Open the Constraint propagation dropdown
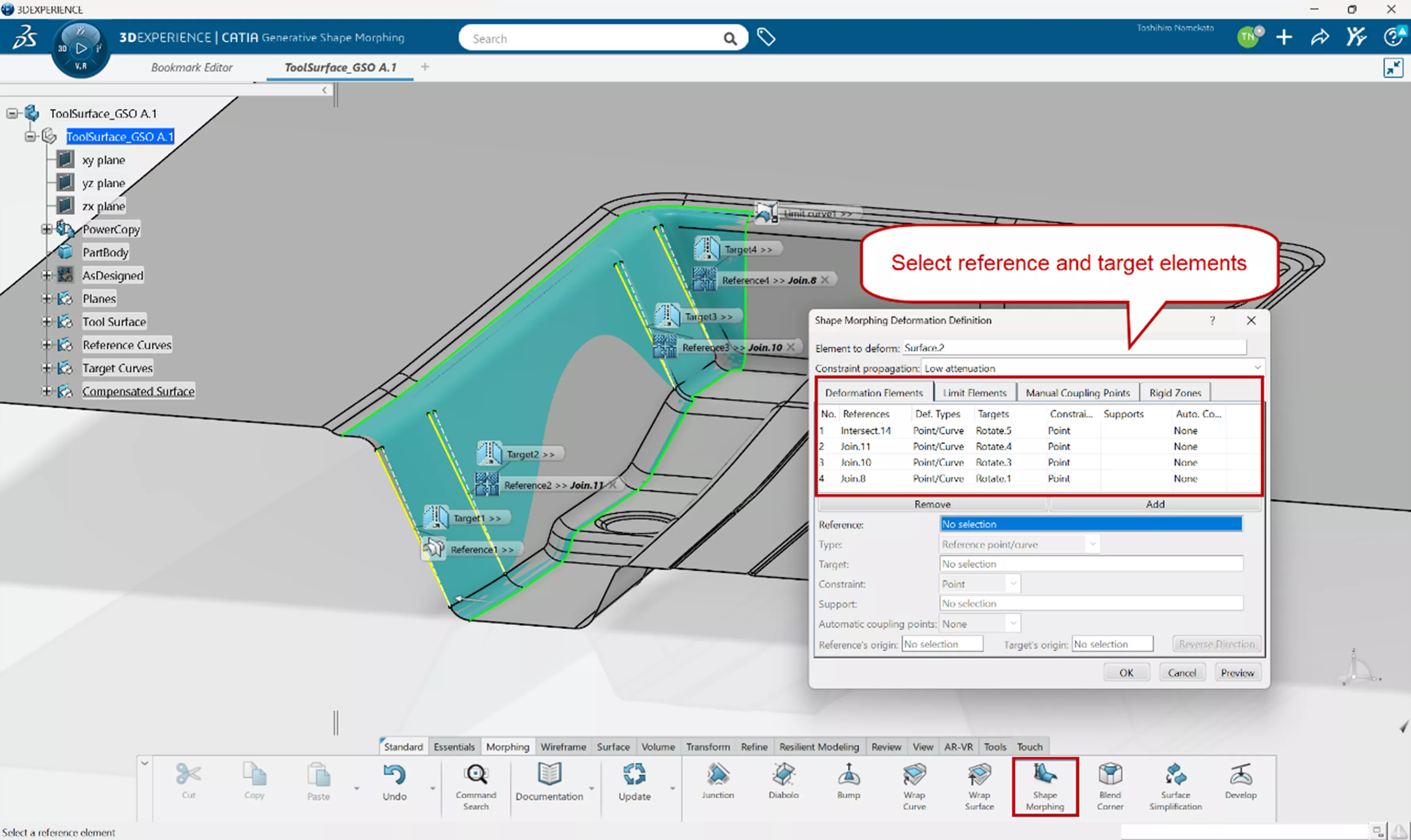Viewport: 1411px width, 840px height. (x=1257, y=368)
